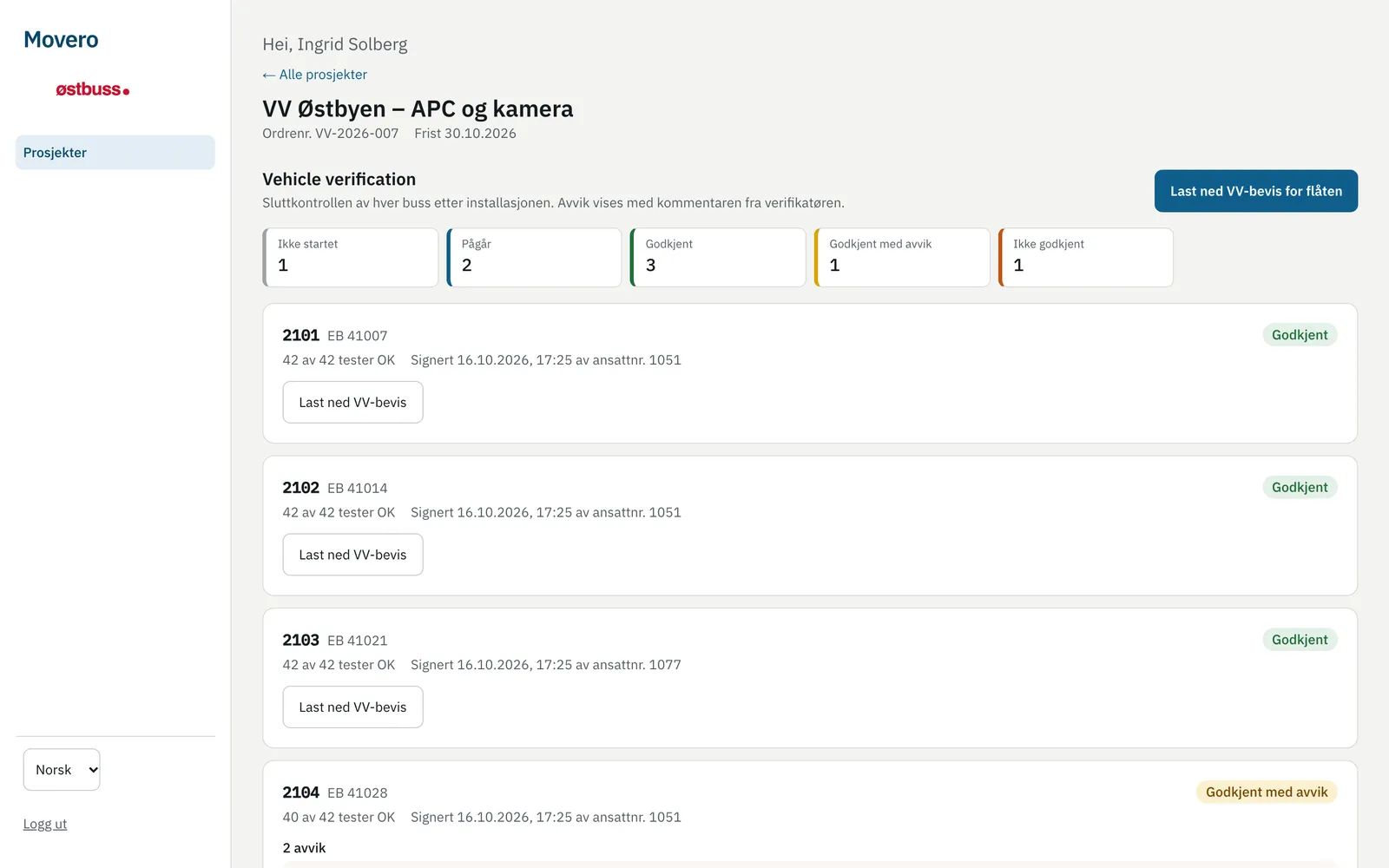Click Godkjent badge on bus 2102
This screenshot has height=868, width=1389.
(1300, 487)
